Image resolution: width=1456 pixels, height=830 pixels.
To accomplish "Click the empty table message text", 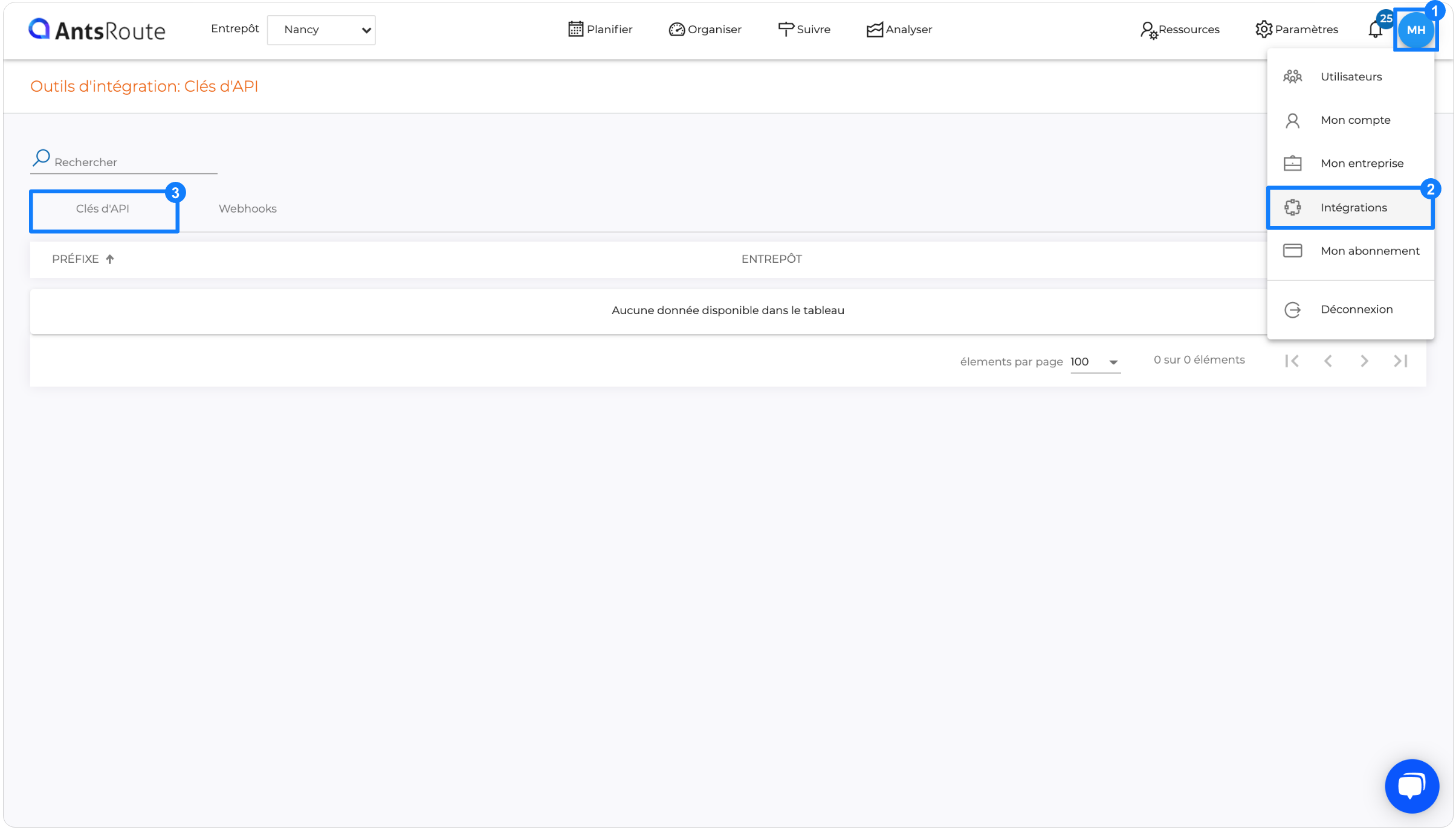I will [728, 310].
